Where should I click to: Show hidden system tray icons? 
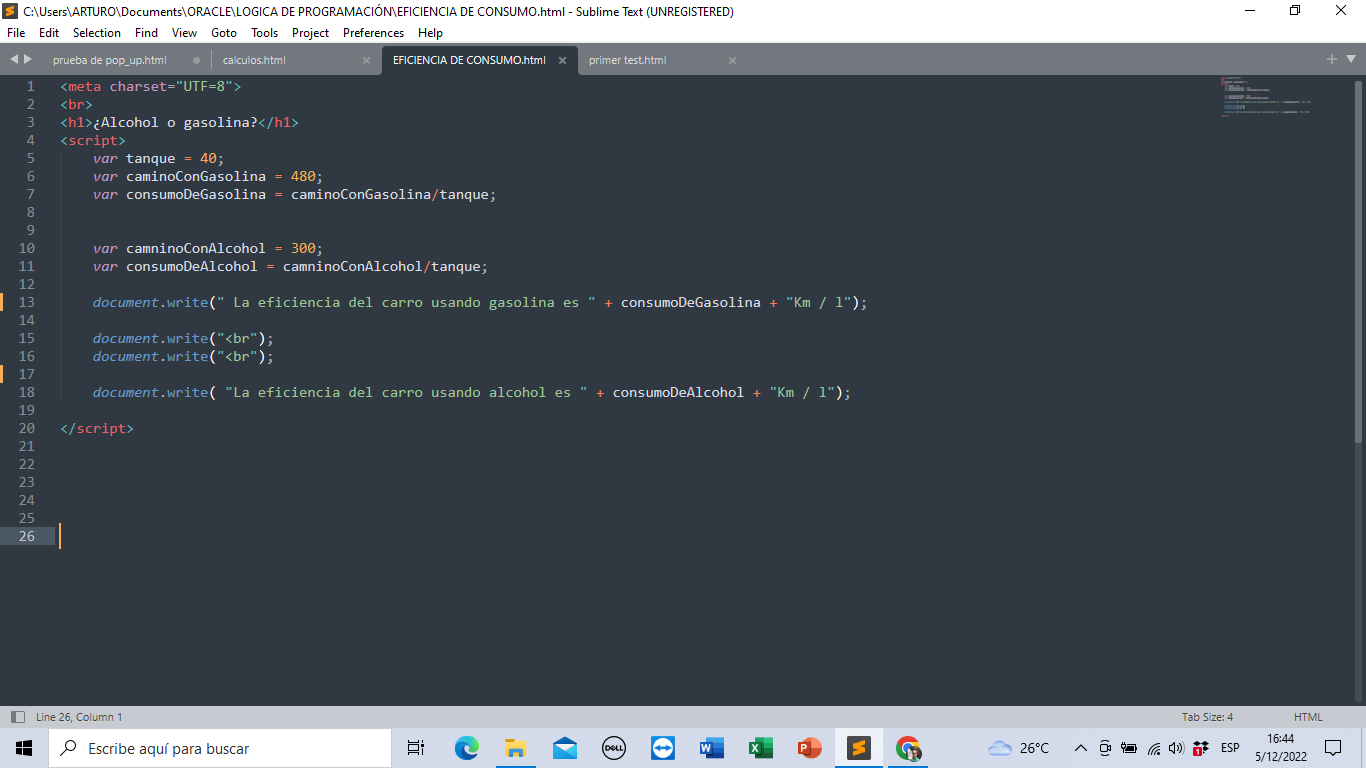[1080, 748]
